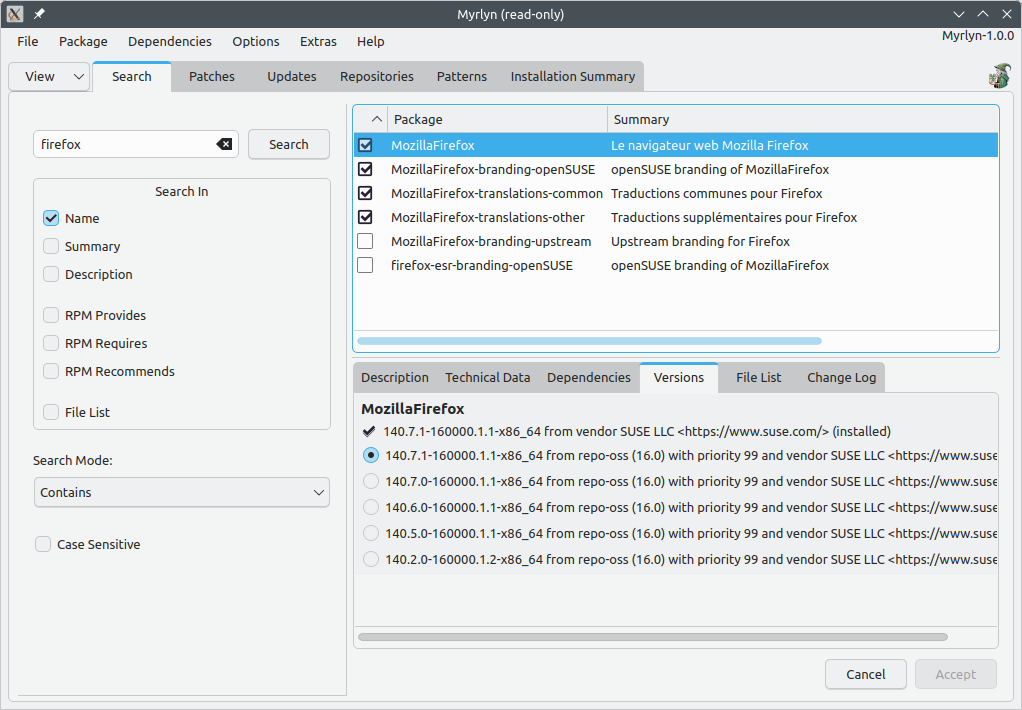Viewport: 1022px width, 710px height.
Task: Click the clear-text icon in the search field
Action: (224, 144)
